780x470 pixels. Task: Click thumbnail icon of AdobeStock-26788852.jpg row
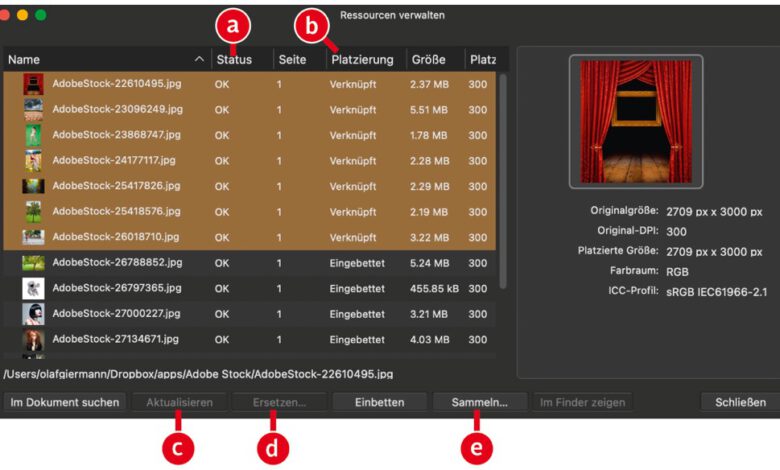(33, 263)
